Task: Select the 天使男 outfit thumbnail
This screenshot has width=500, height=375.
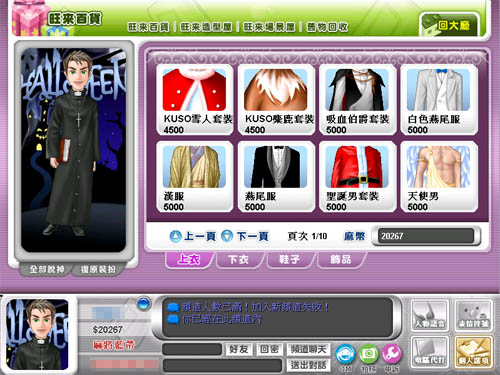Action: pyautogui.click(x=439, y=177)
